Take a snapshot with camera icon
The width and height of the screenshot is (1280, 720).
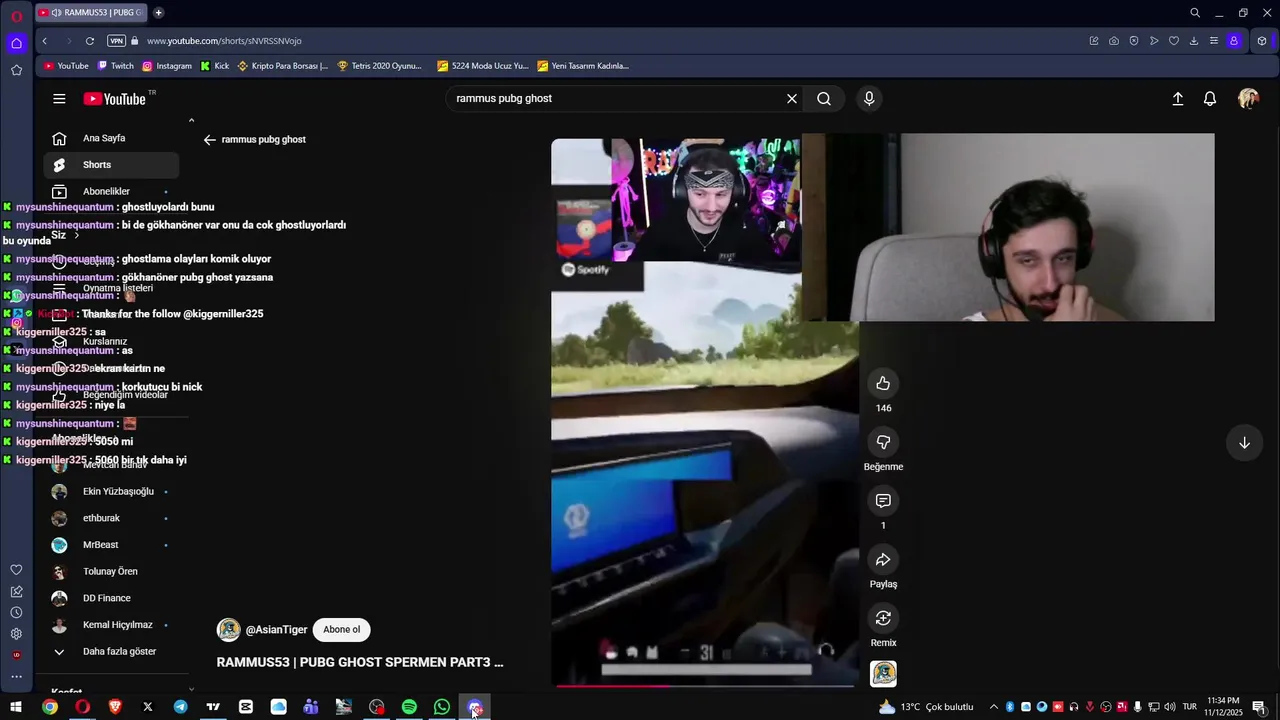[1114, 41]
